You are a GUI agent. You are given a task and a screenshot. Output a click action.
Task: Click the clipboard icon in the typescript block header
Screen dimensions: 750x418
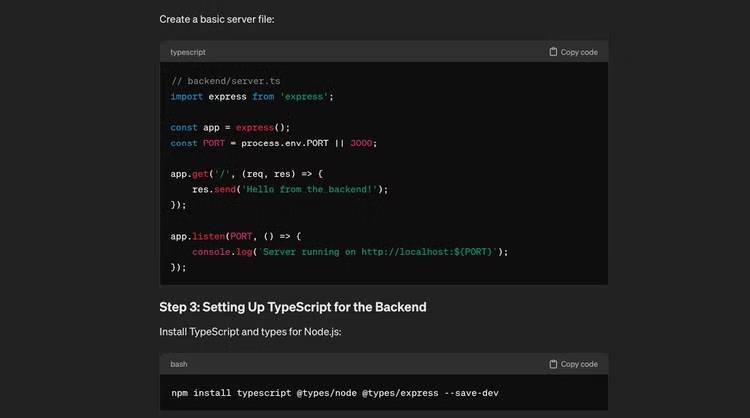pos(553,52)
